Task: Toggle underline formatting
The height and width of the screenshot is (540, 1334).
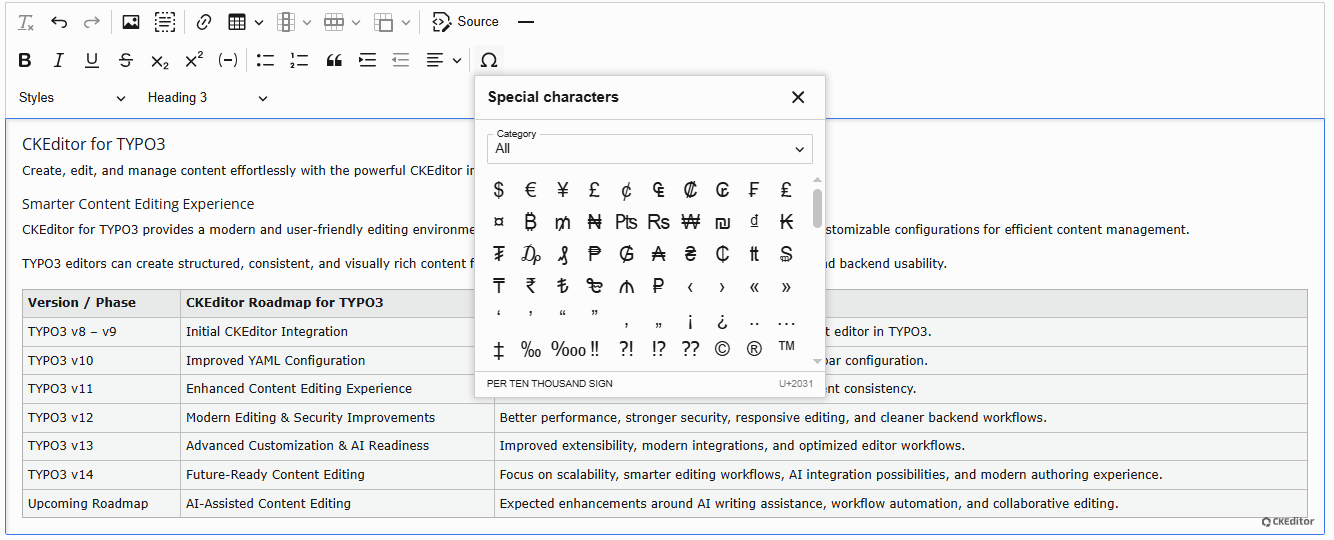Action: (x=92, y=60)
